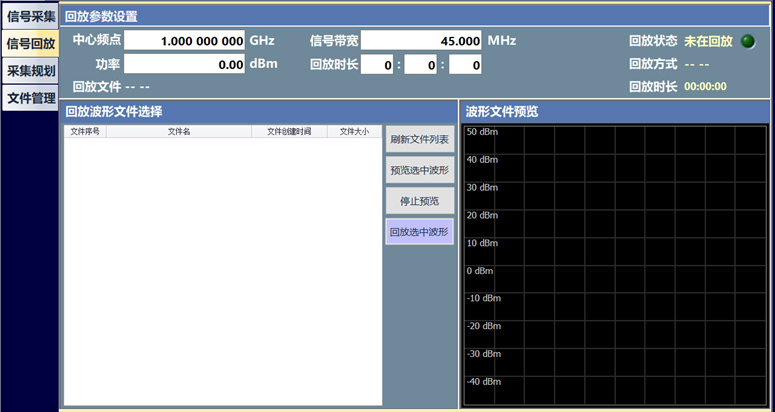Click the 回放方式 label
775x412 pixels.
[653, 64]
